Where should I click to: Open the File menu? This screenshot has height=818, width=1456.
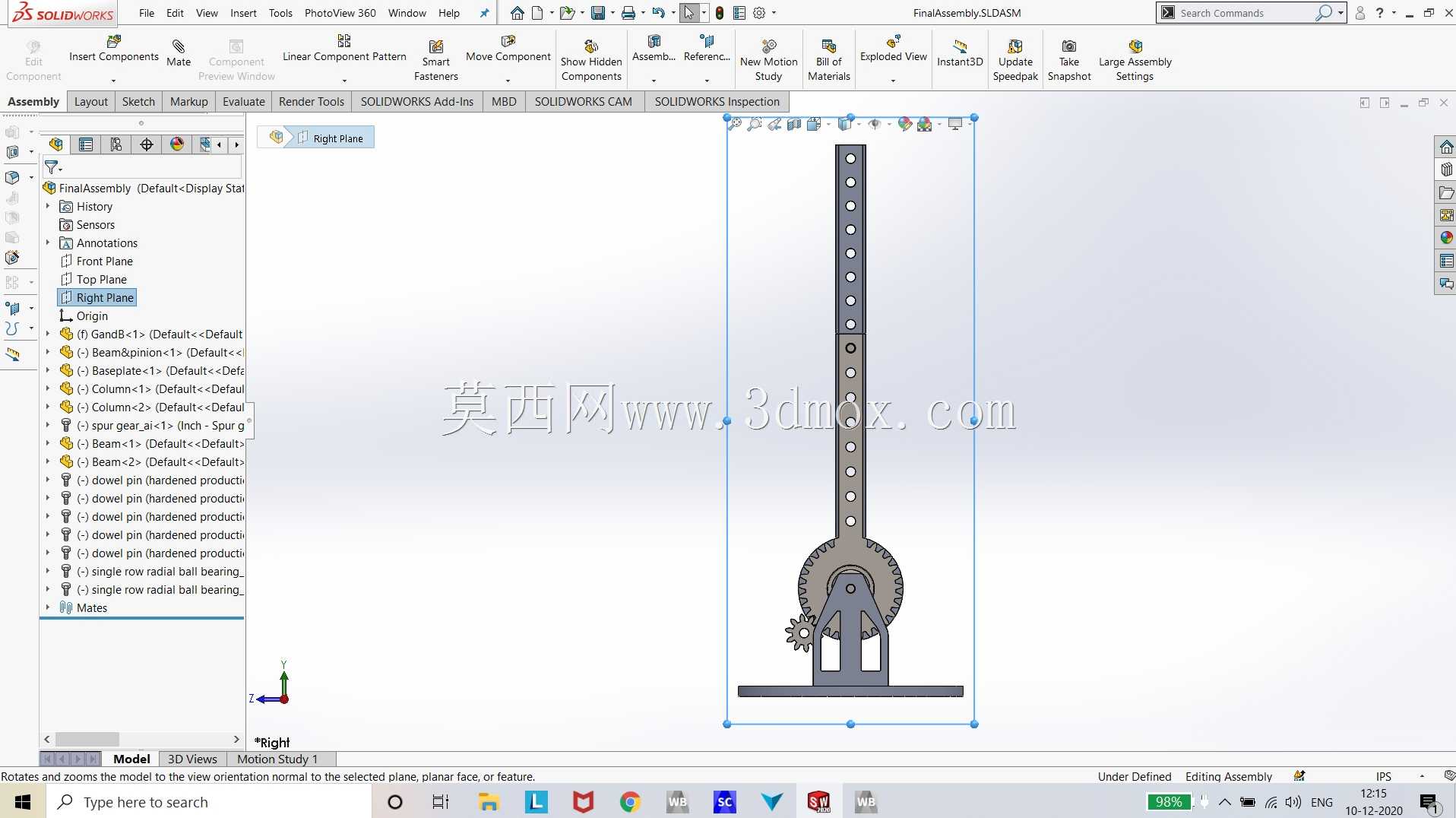(147, 13)
